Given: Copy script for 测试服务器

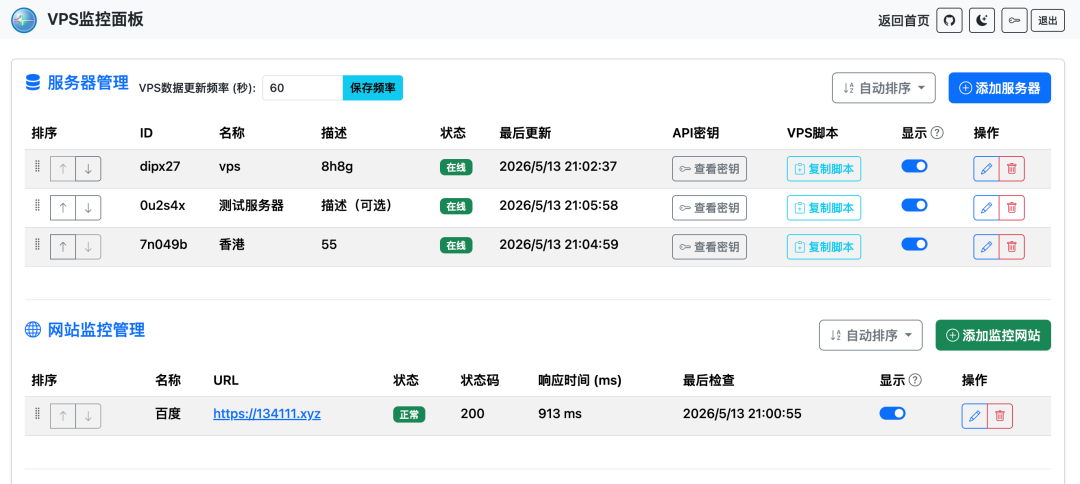Looking at the screenshot, I should click(824, 207).
